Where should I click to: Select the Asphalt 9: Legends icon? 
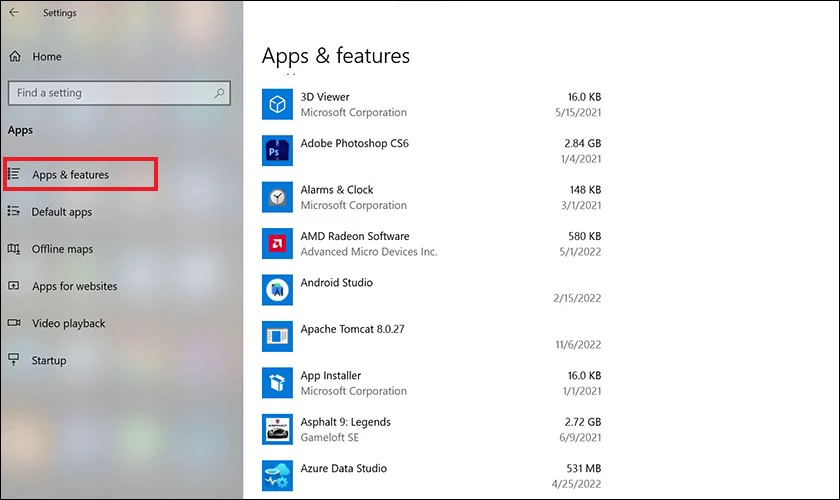click(x=277, y=429)
